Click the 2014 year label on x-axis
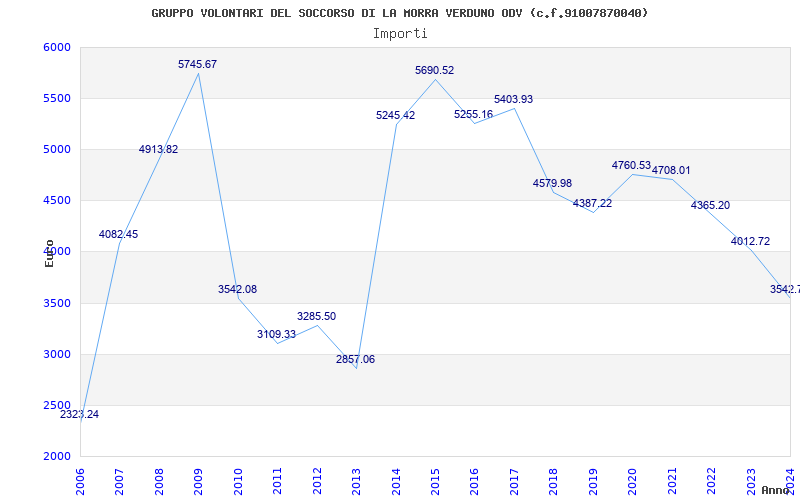Image resolution: width=800 pixels, height=500 pixels. (395, 481)
